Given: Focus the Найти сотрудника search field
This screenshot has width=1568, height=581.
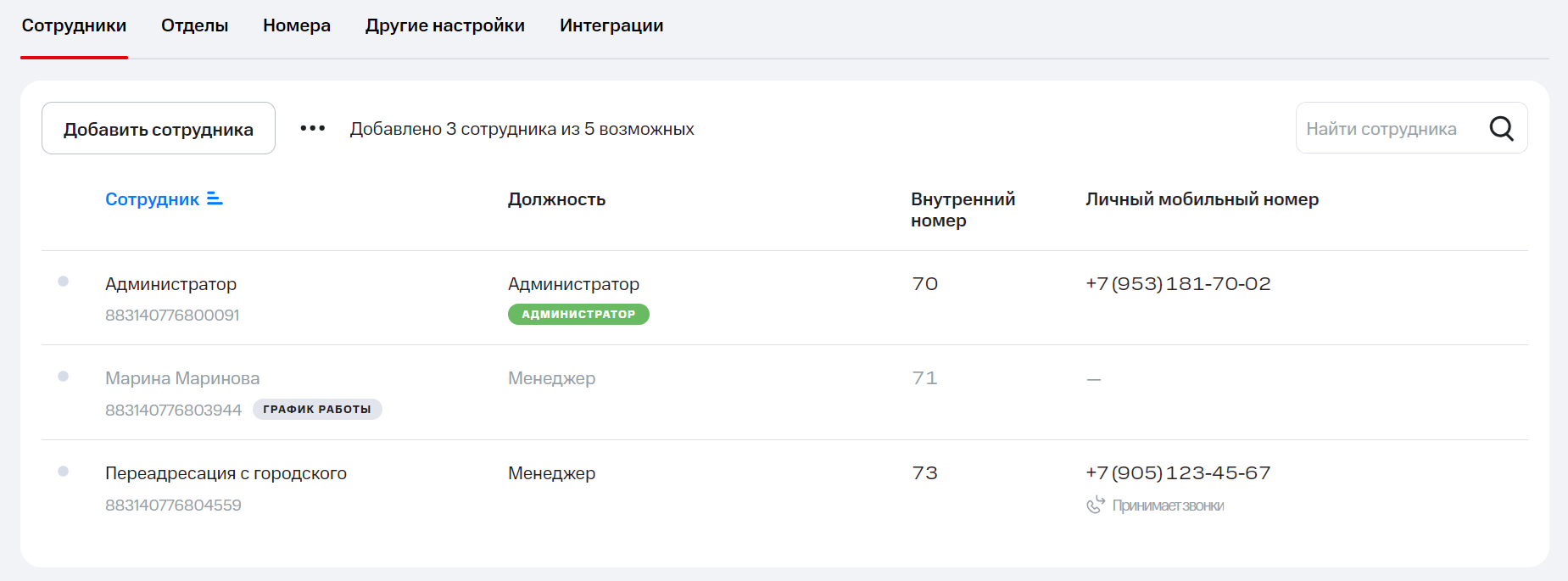Looking at the screenshot, I should point(1391,129).
